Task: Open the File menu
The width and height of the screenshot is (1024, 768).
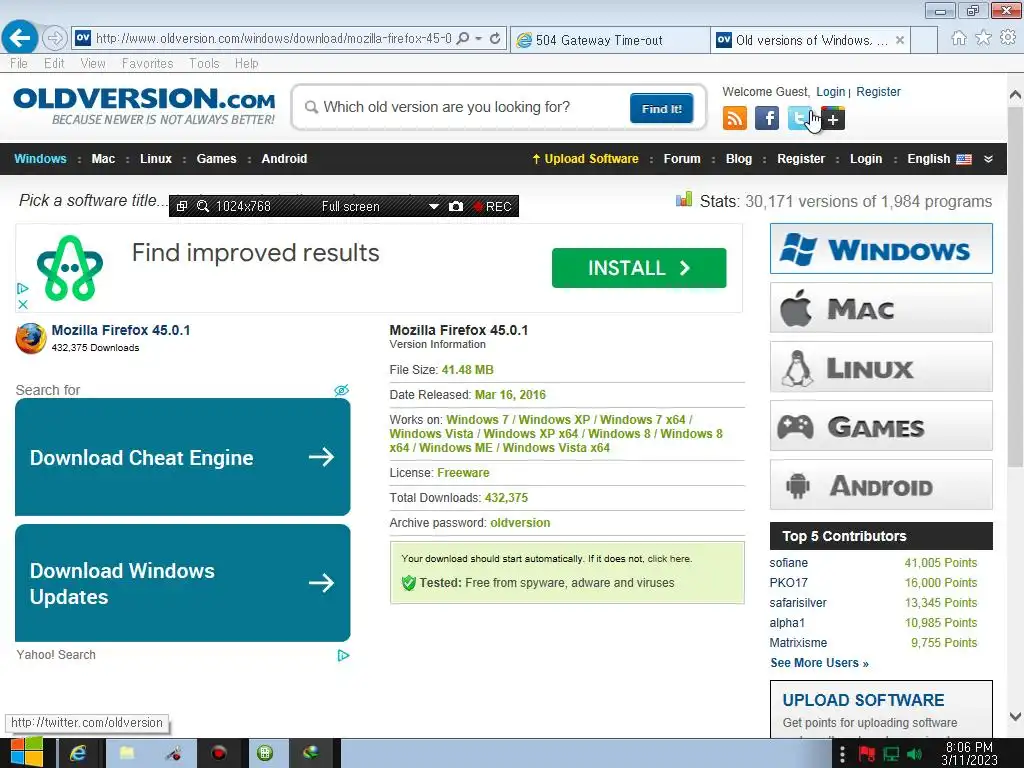Action: (x=19, y=63)
